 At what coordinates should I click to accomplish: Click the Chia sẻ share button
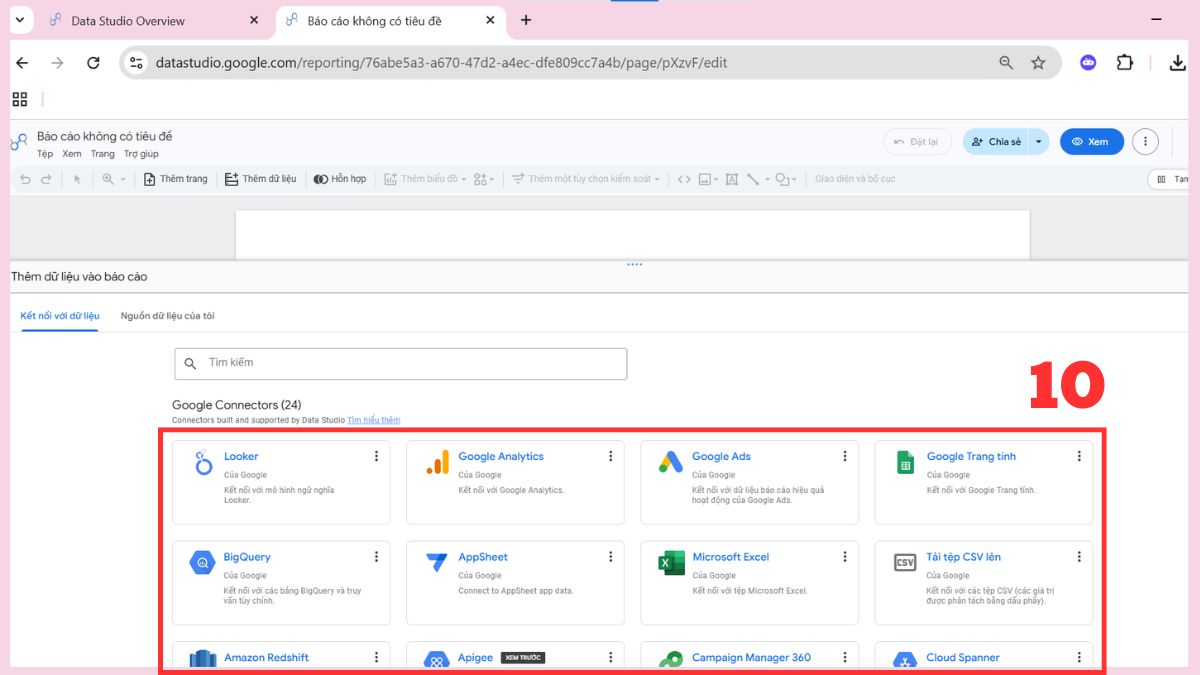pos(996,142)
